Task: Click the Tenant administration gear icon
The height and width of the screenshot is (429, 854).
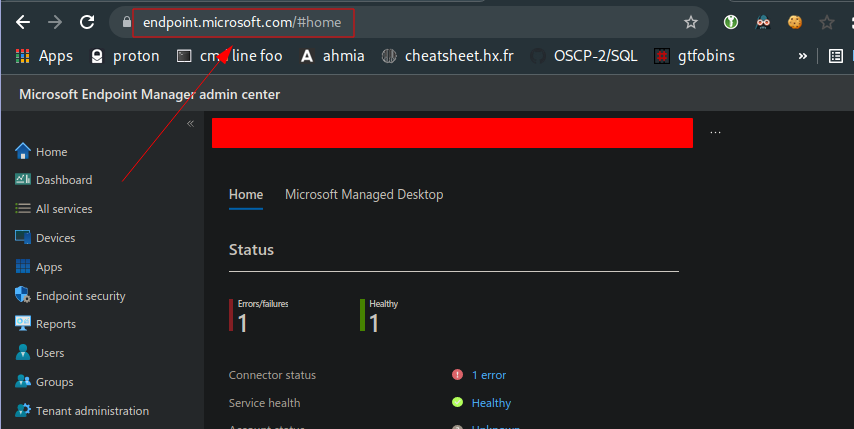Action: point(23,410)
